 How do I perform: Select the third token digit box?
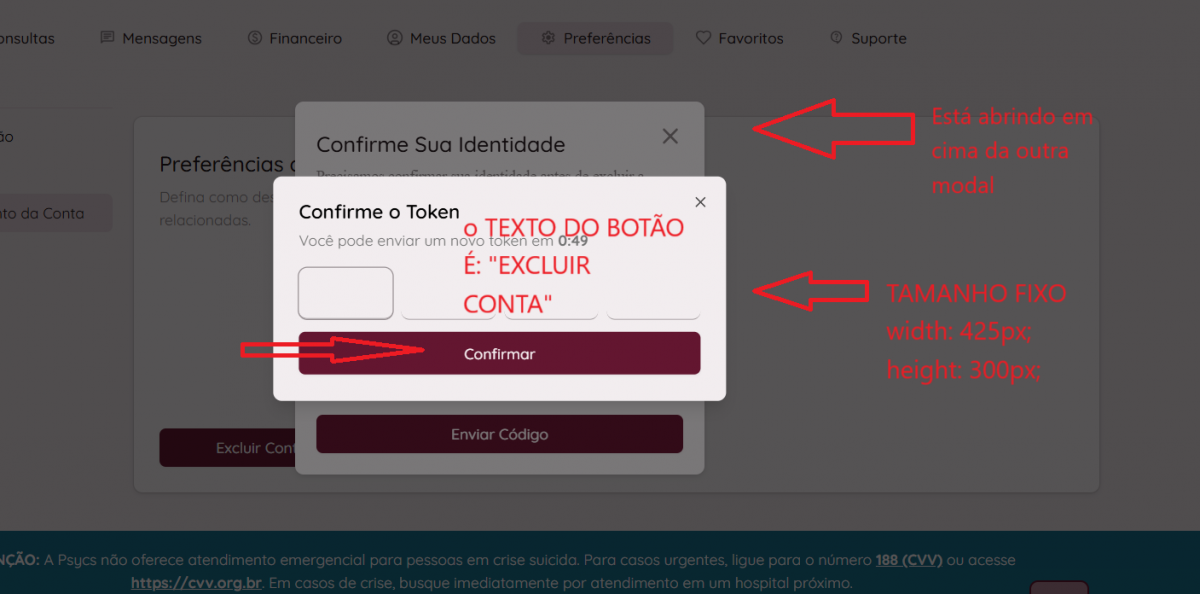(x=551, y=293)
